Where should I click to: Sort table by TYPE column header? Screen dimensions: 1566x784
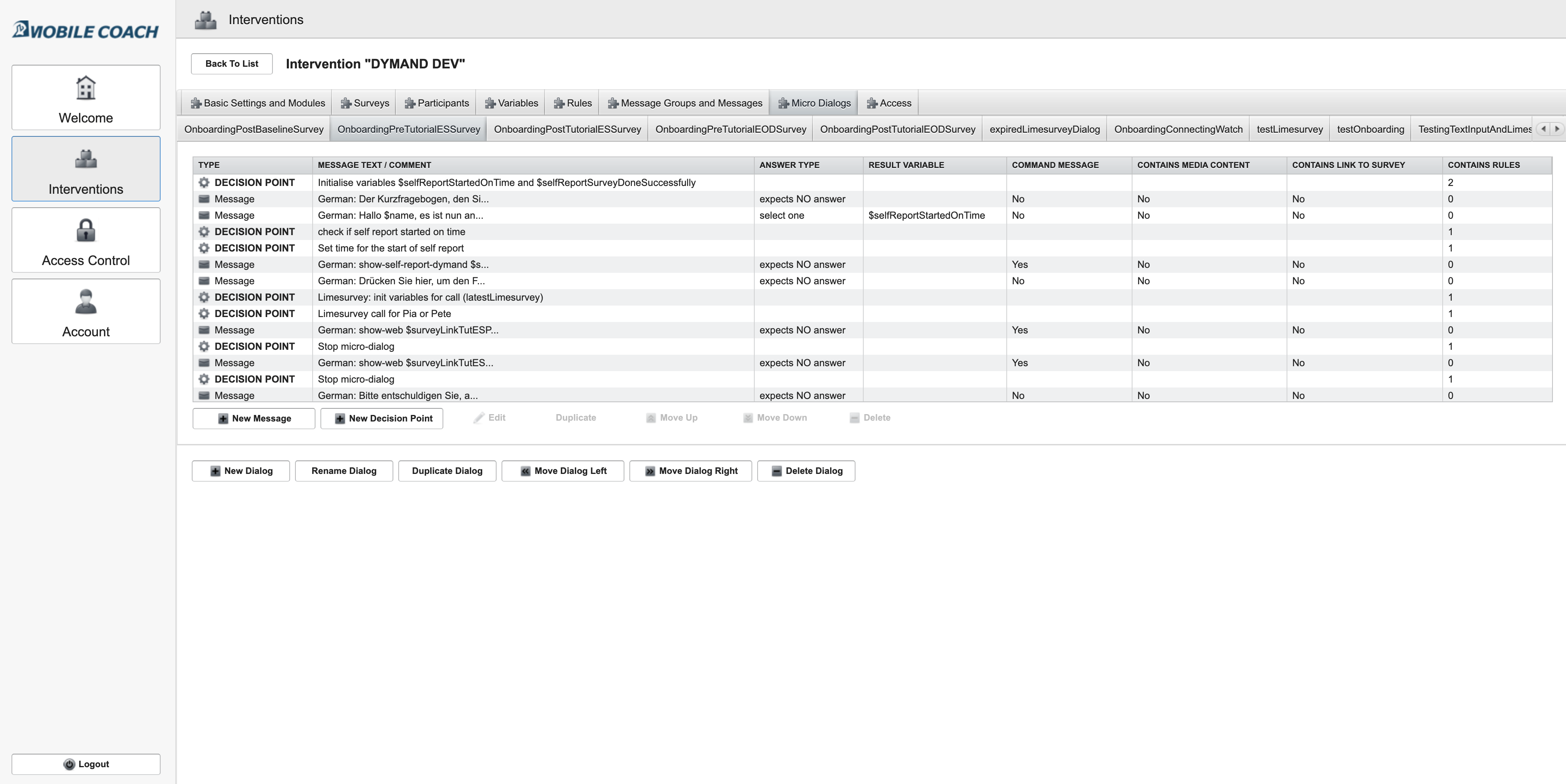pyautogui.click(x=209, y=165)
